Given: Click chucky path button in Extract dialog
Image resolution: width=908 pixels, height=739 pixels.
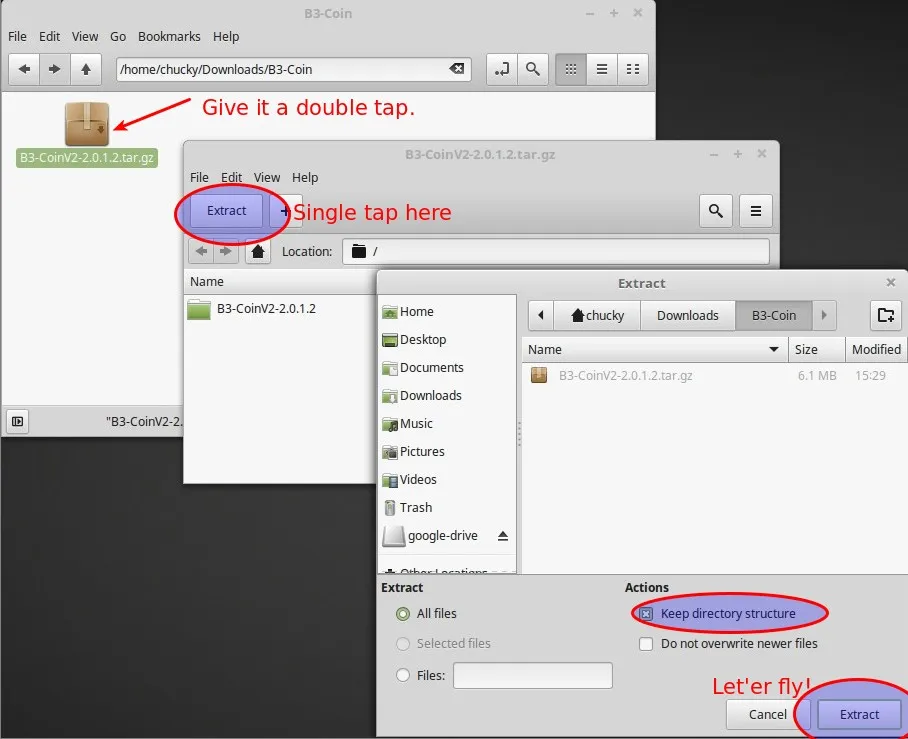Looking at the screenshot, I should point(597,315).
